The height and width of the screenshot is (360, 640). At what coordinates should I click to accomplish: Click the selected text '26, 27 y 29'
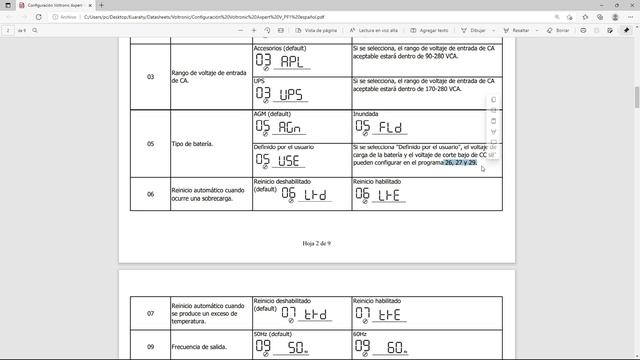pos(460,162)
